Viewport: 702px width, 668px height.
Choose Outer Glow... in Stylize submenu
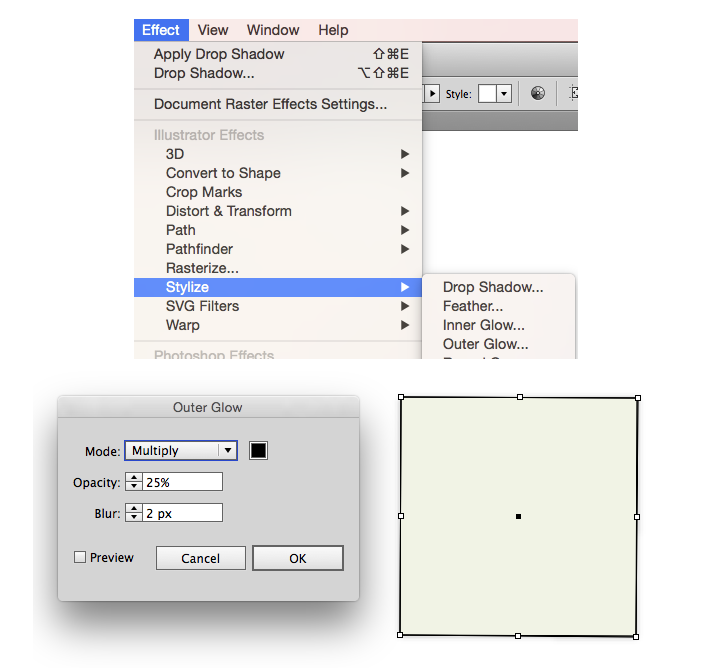click(498, 344)
